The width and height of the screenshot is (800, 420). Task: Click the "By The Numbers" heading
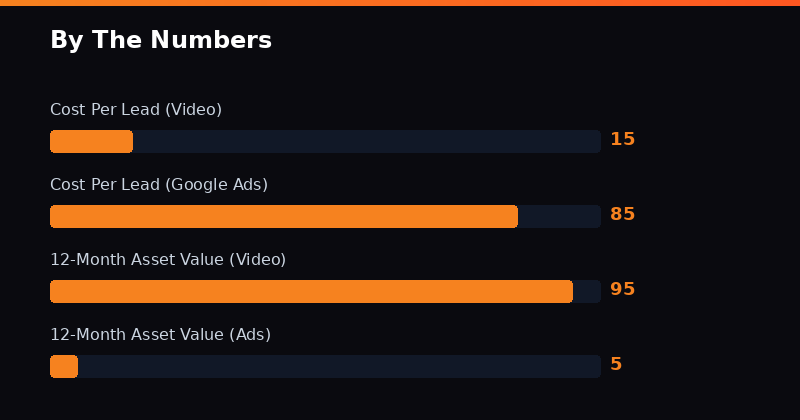(160, 41)
